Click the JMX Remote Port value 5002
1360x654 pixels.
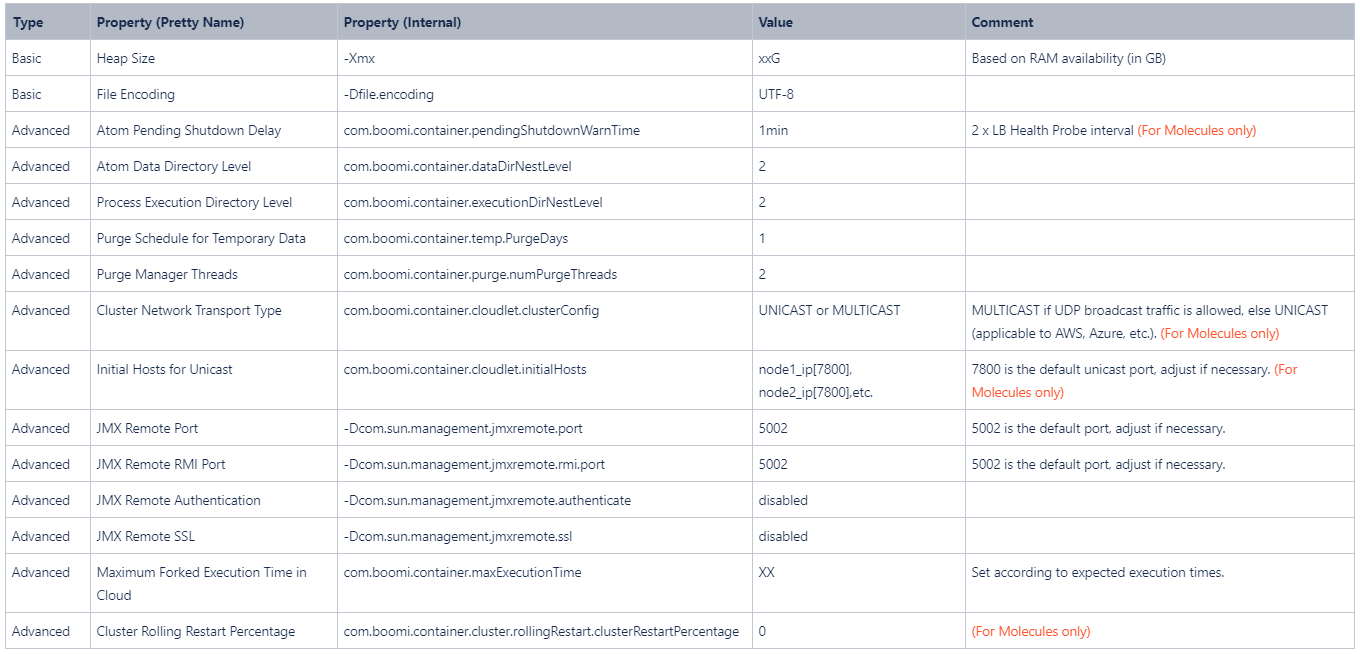(770, 428)
